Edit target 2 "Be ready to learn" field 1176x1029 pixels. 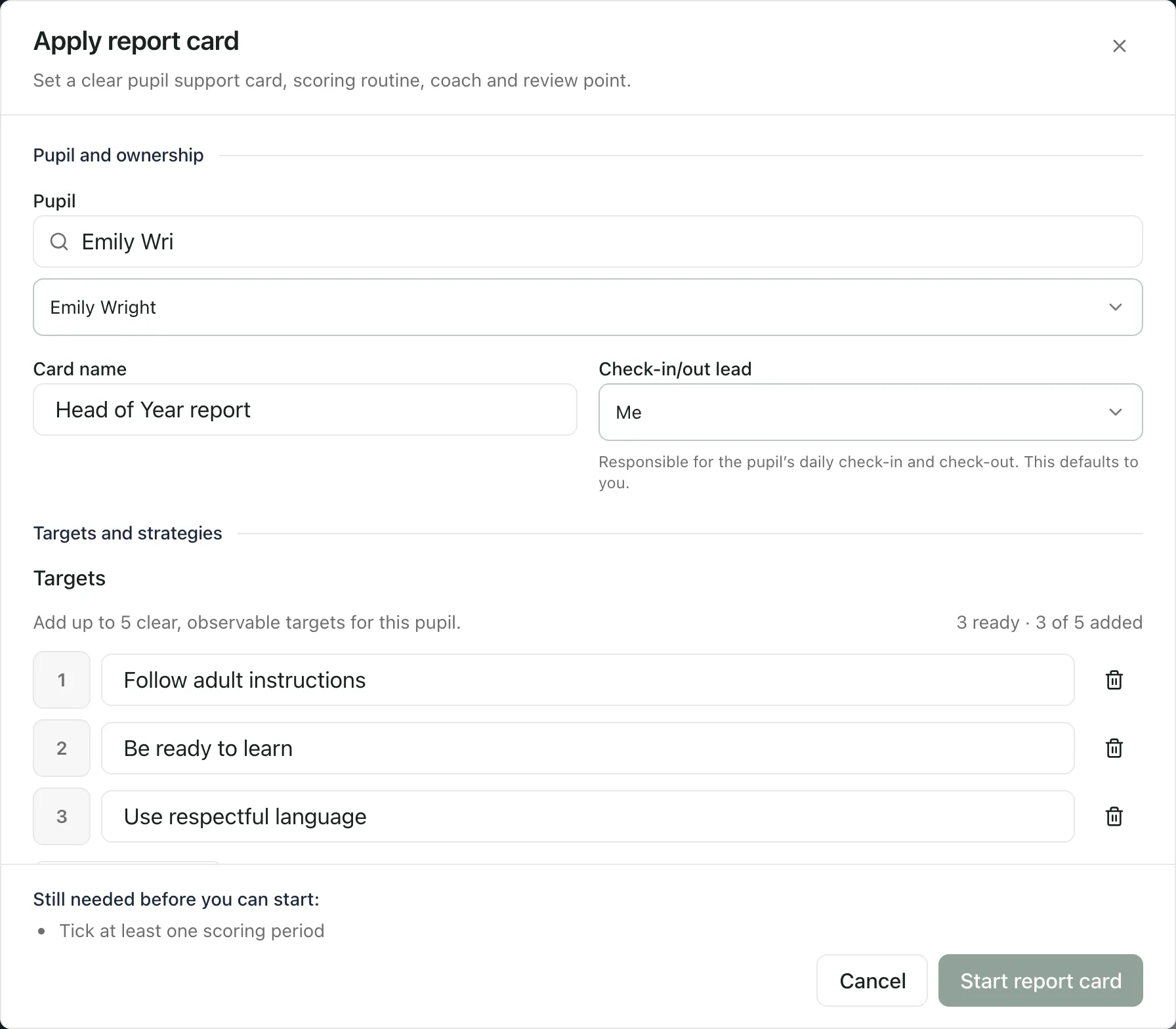(x=588, y=748)
